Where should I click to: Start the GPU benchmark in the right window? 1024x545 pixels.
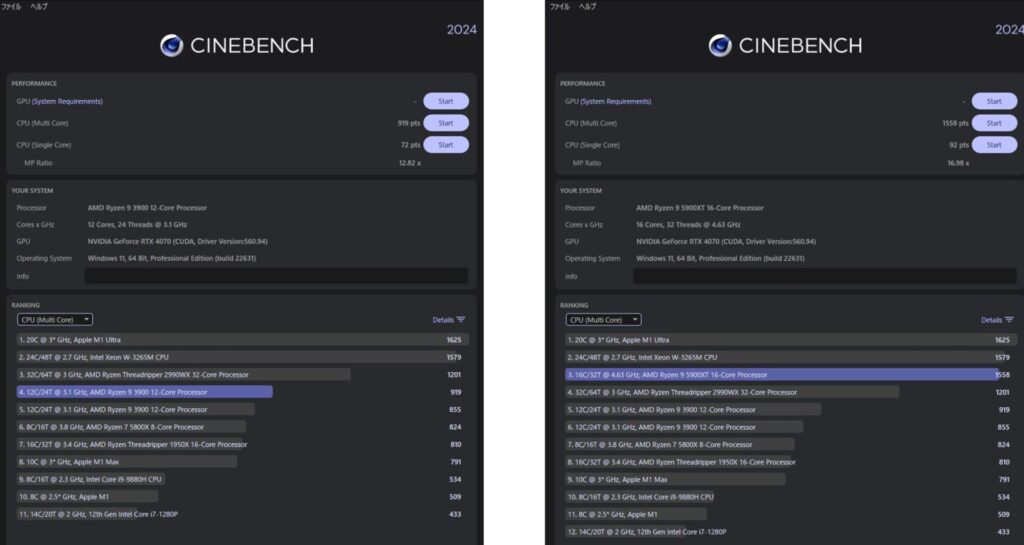pos(993,101)
